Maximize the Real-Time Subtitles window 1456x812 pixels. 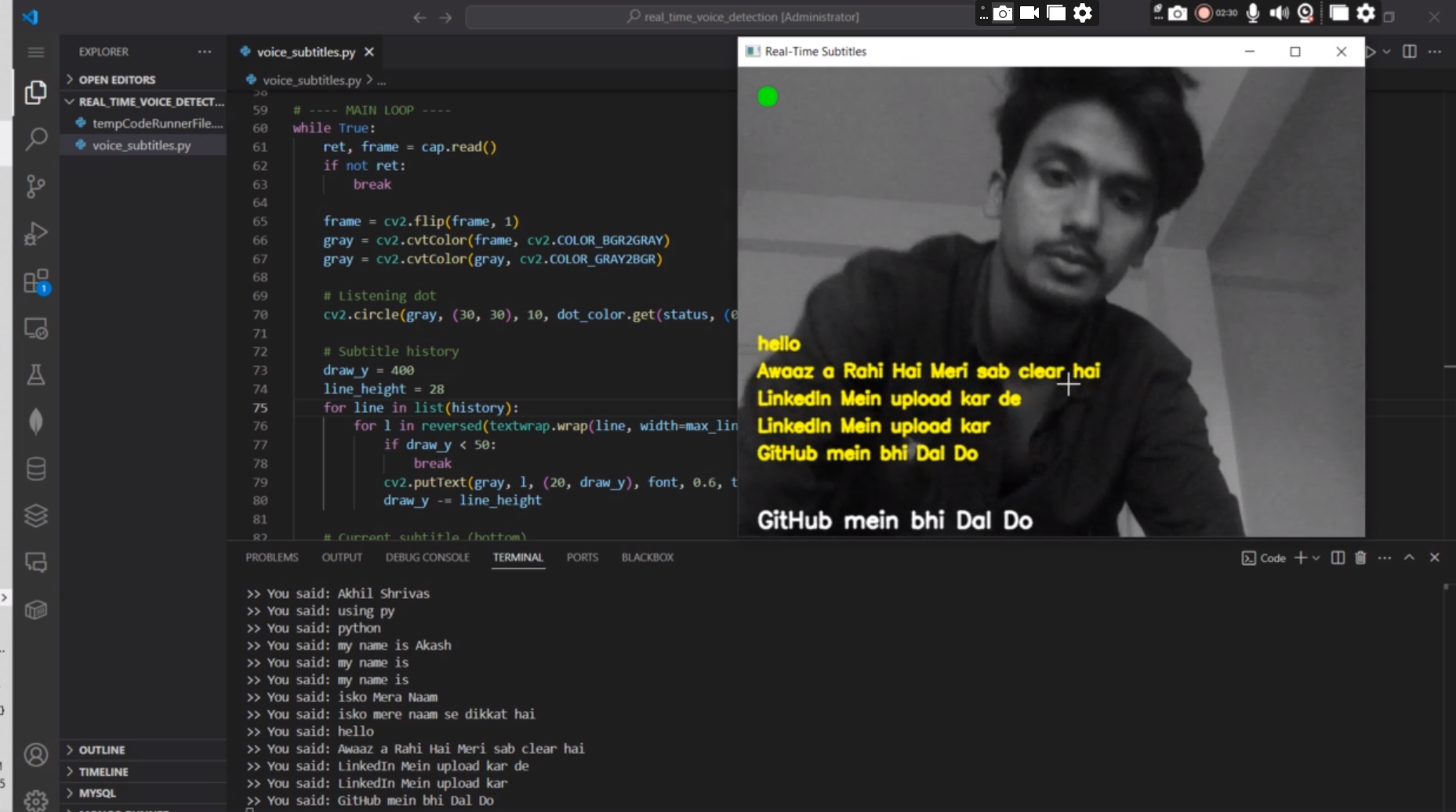1295,52
